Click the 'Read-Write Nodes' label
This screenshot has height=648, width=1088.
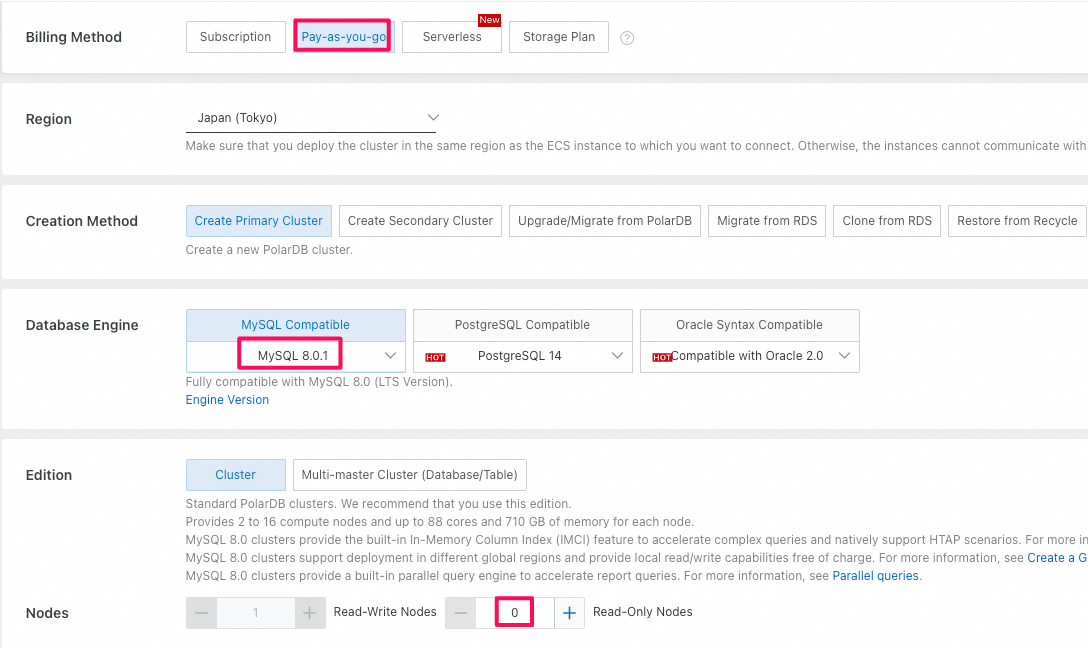385,612
